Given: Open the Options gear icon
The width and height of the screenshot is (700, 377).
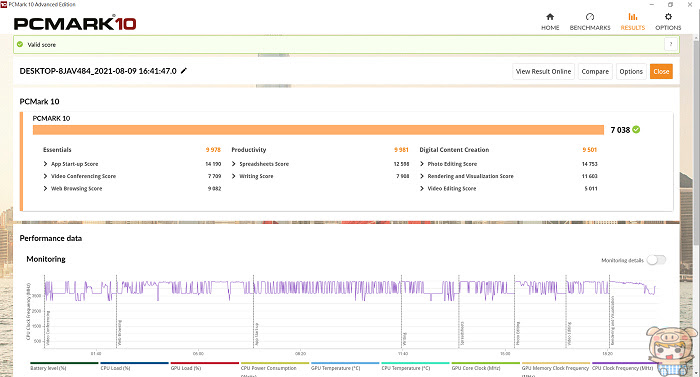Looking at the screenshot, I should point(668,17).
